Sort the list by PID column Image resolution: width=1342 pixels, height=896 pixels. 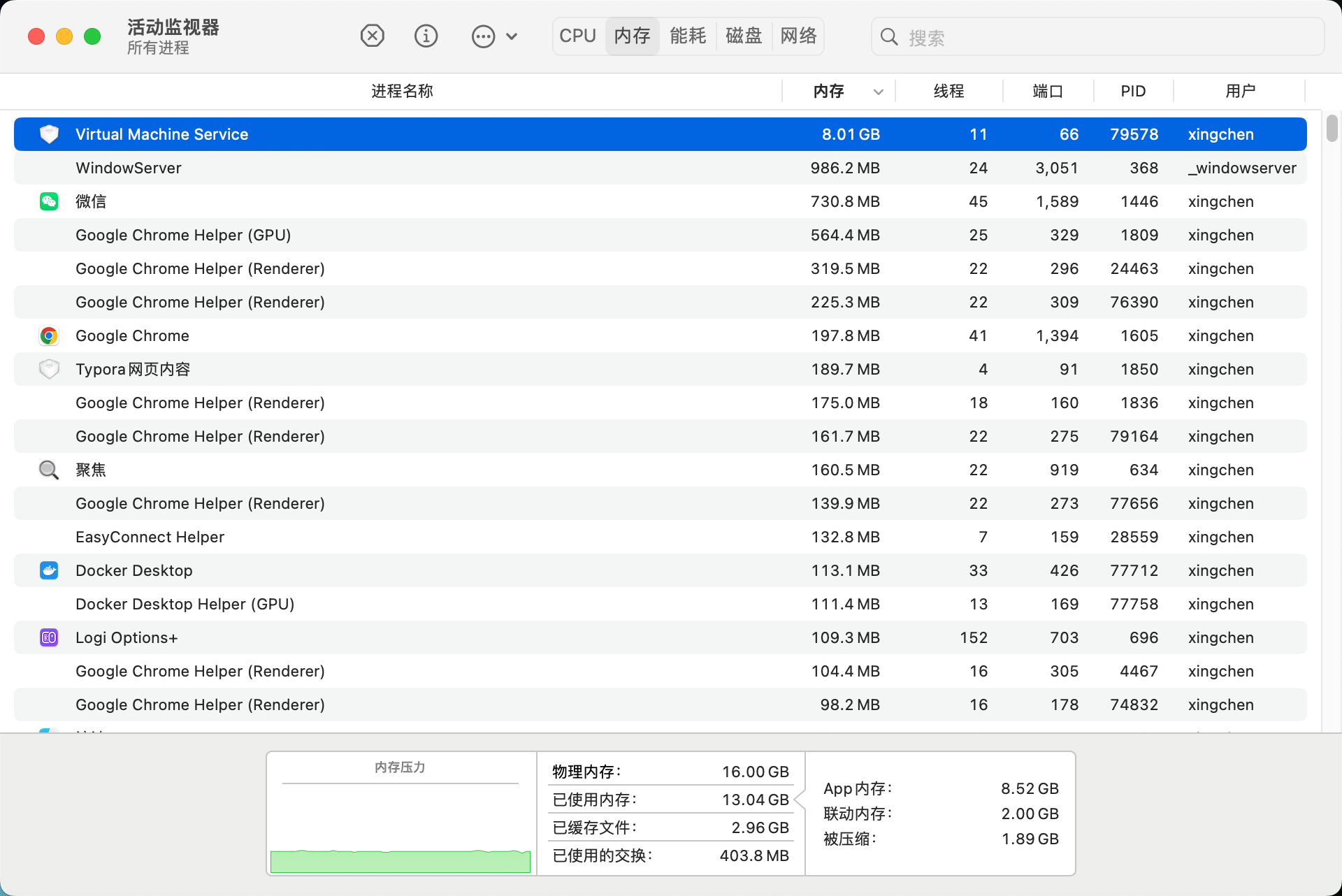click(x=1132, y=91)
